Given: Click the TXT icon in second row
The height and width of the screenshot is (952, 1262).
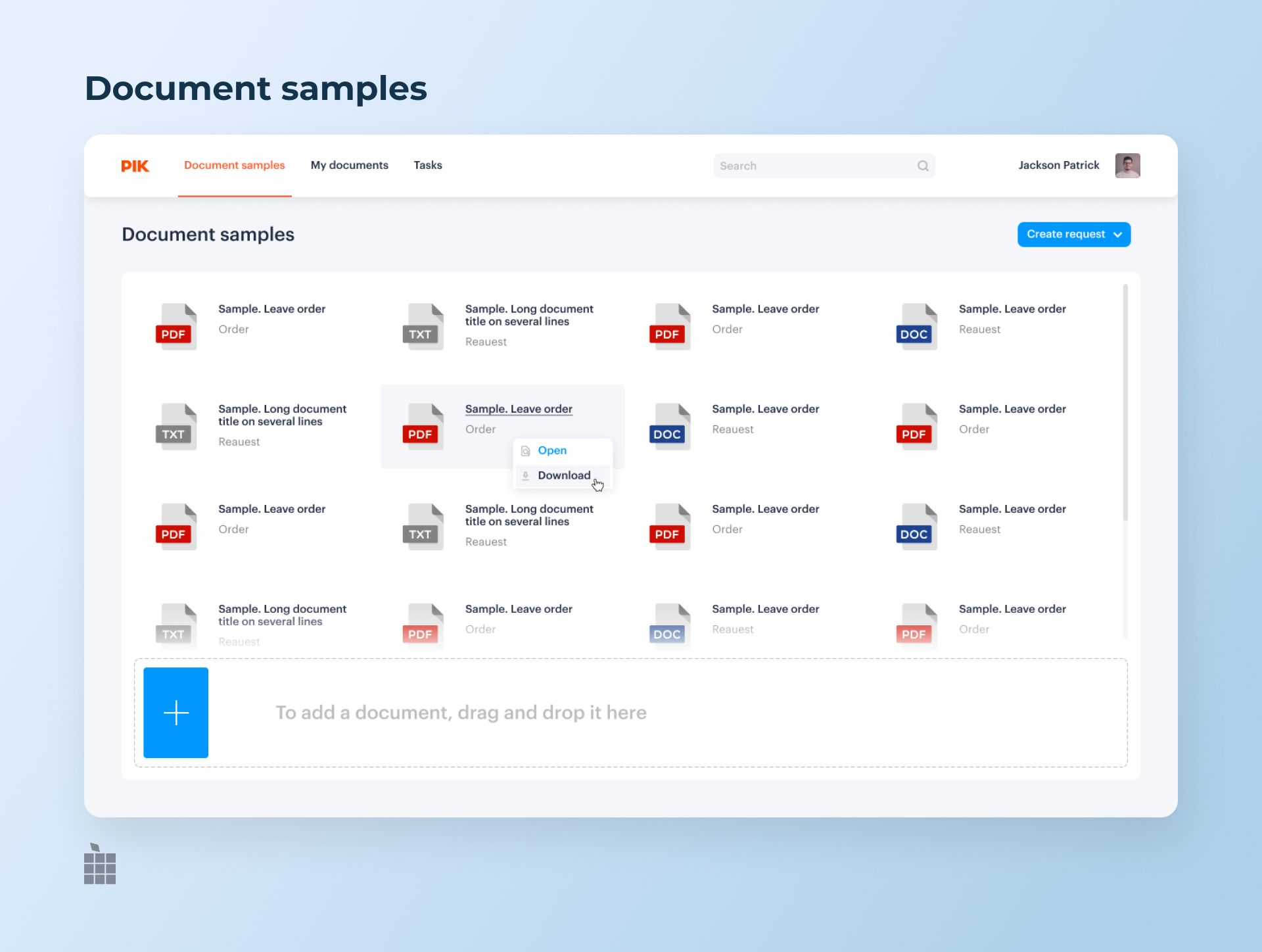Looking at the screenshot, I should (175, 426).
